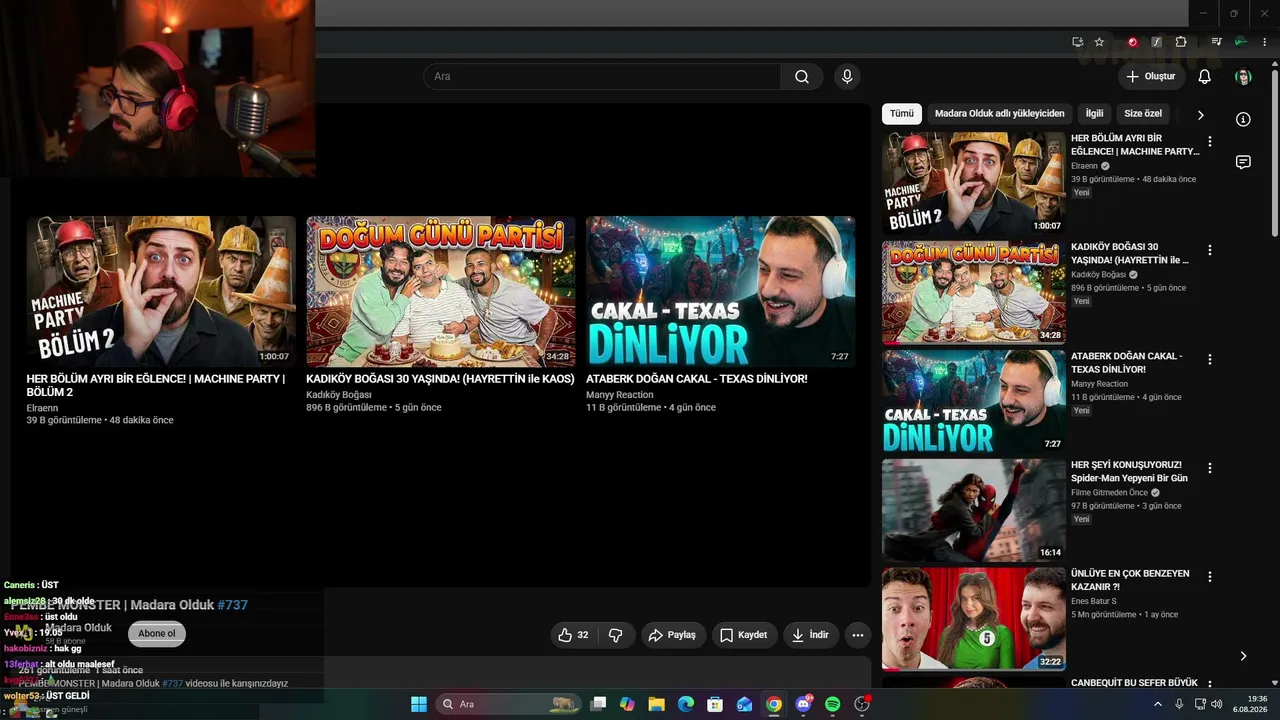Open Task View from the taskbar
The image size is (1280, 720).
tap(598, 704)
